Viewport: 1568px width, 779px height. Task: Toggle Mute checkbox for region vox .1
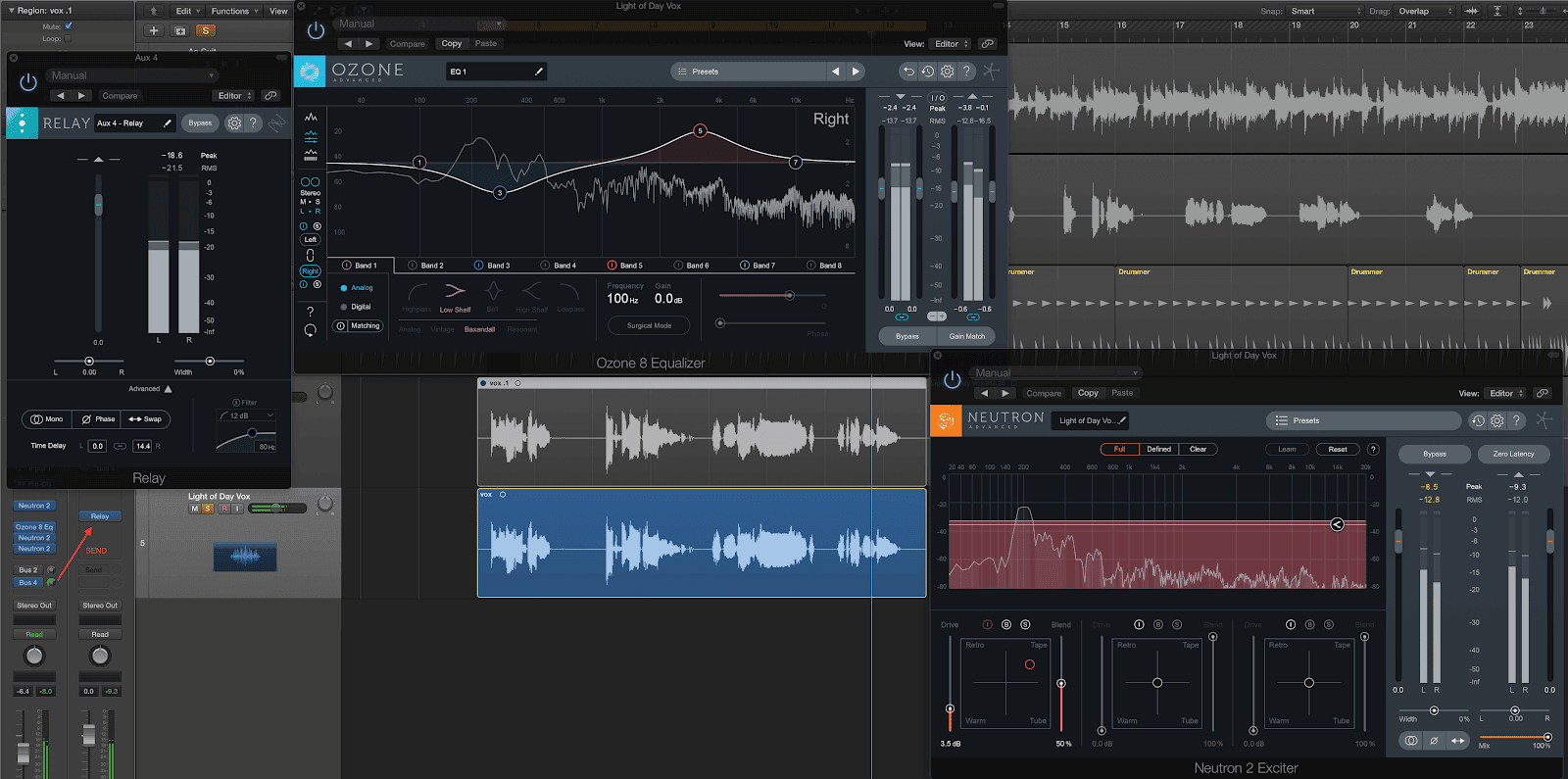pyautogui.click(x=69, y=25)
